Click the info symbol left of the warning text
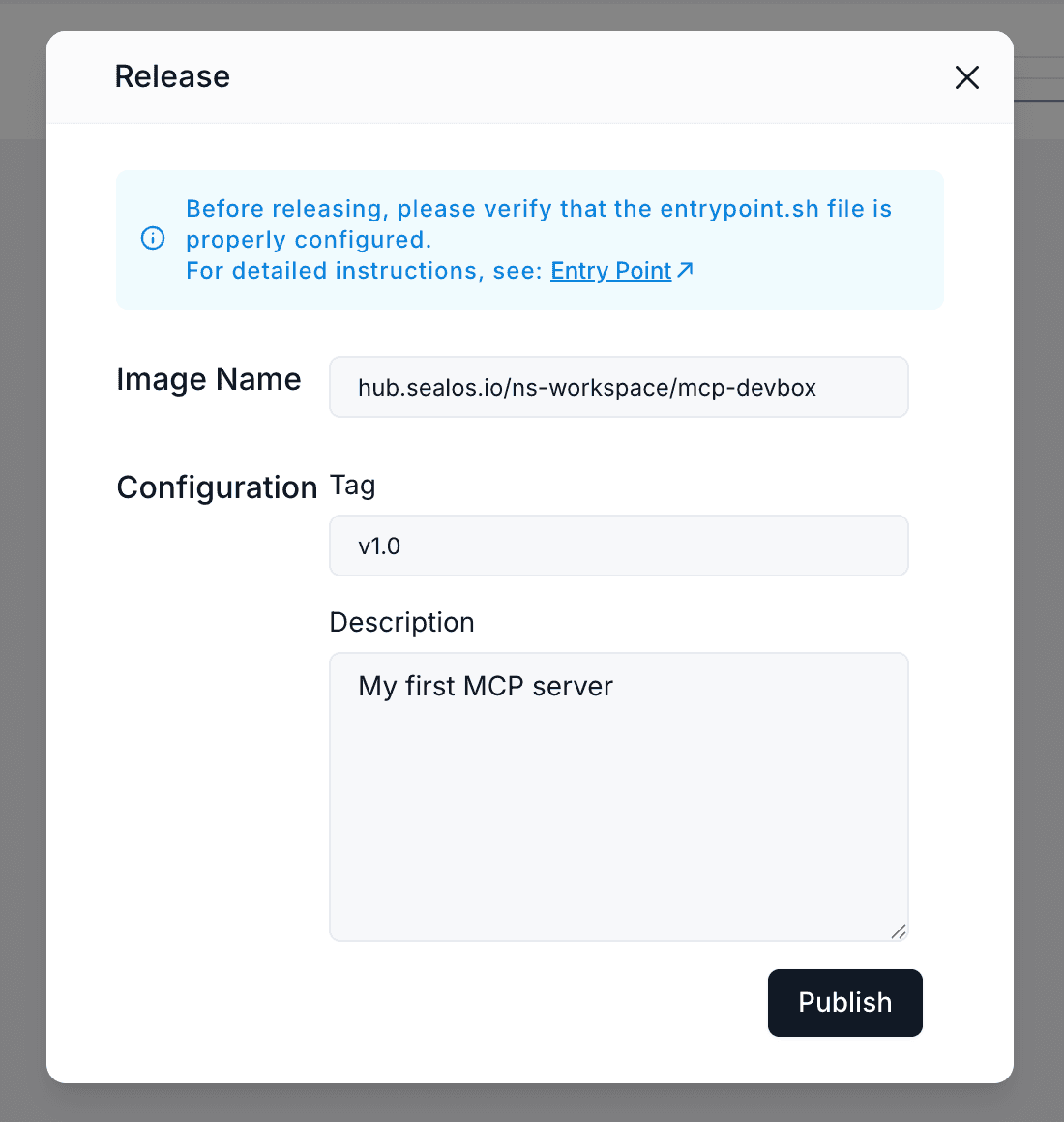 152,238
